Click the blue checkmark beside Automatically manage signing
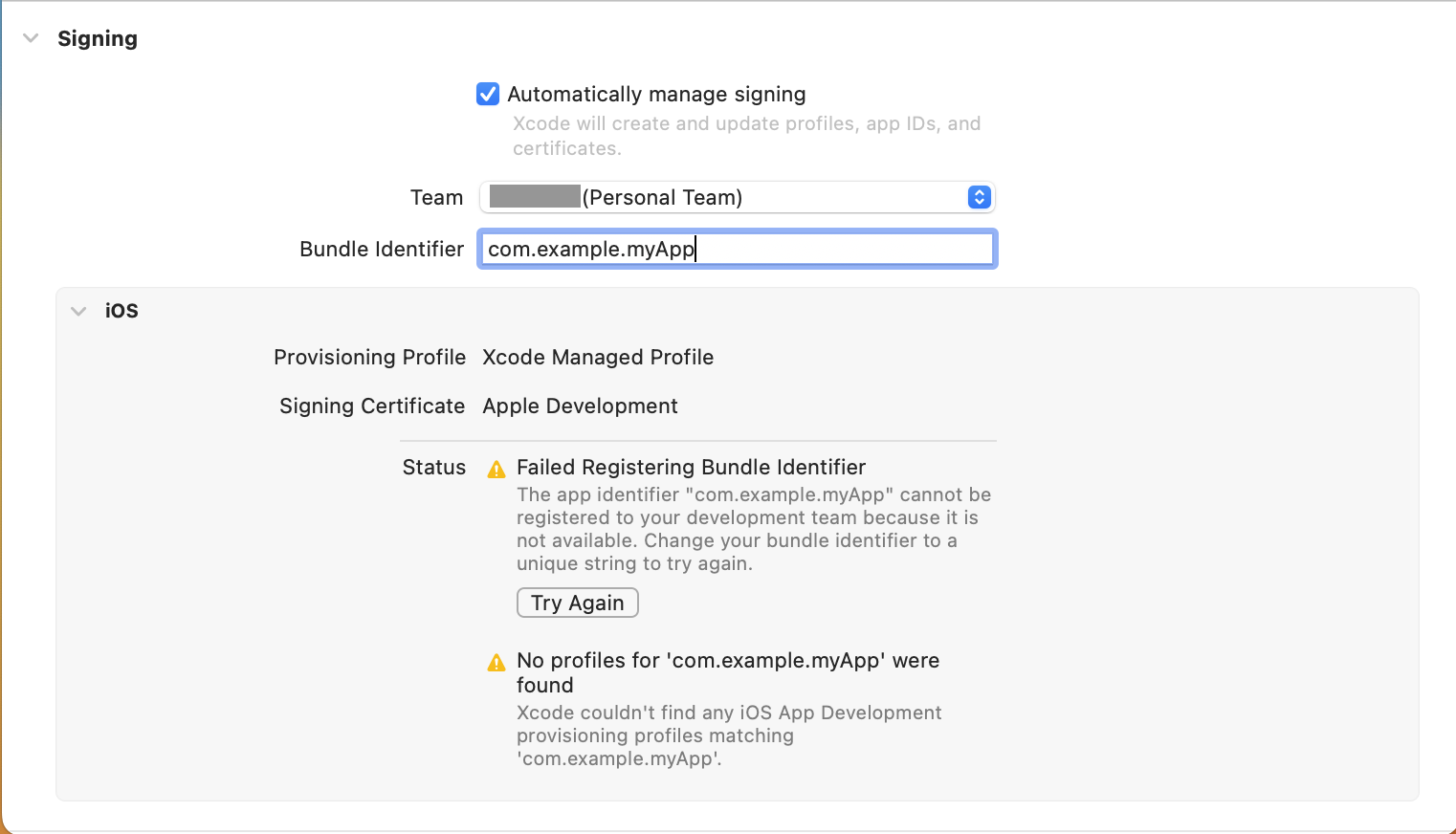The height and width of the screenshot is (834, 1456). (x=488, y=94)
